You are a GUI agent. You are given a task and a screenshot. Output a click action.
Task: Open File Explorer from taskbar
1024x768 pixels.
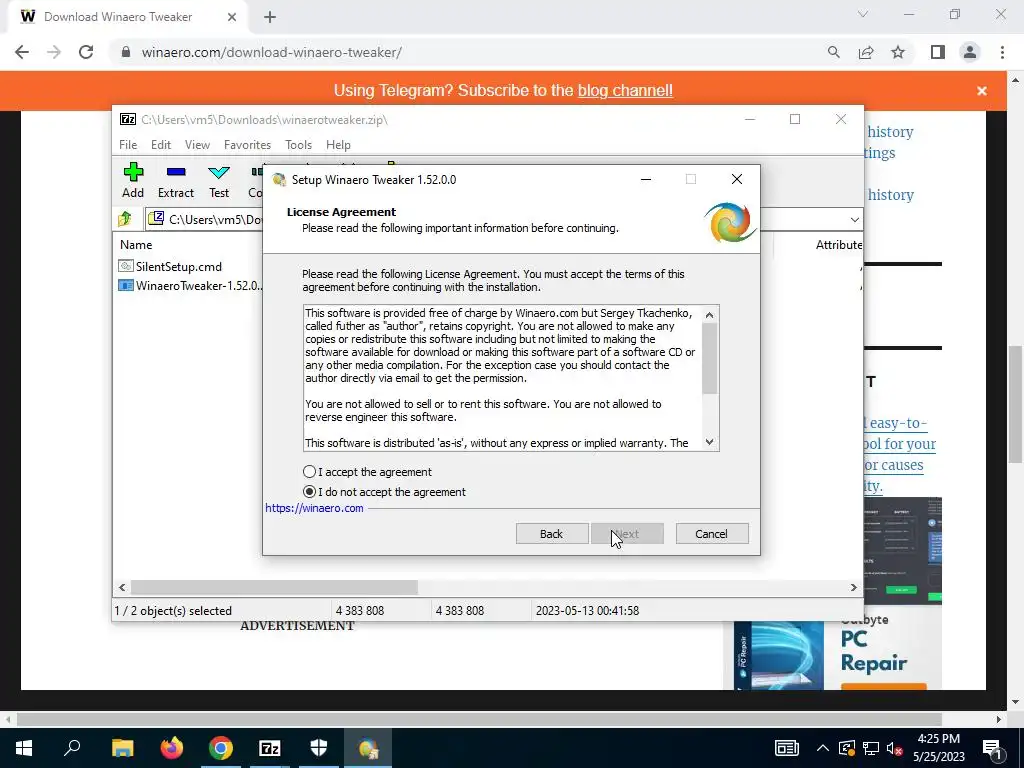pos(122,748)
